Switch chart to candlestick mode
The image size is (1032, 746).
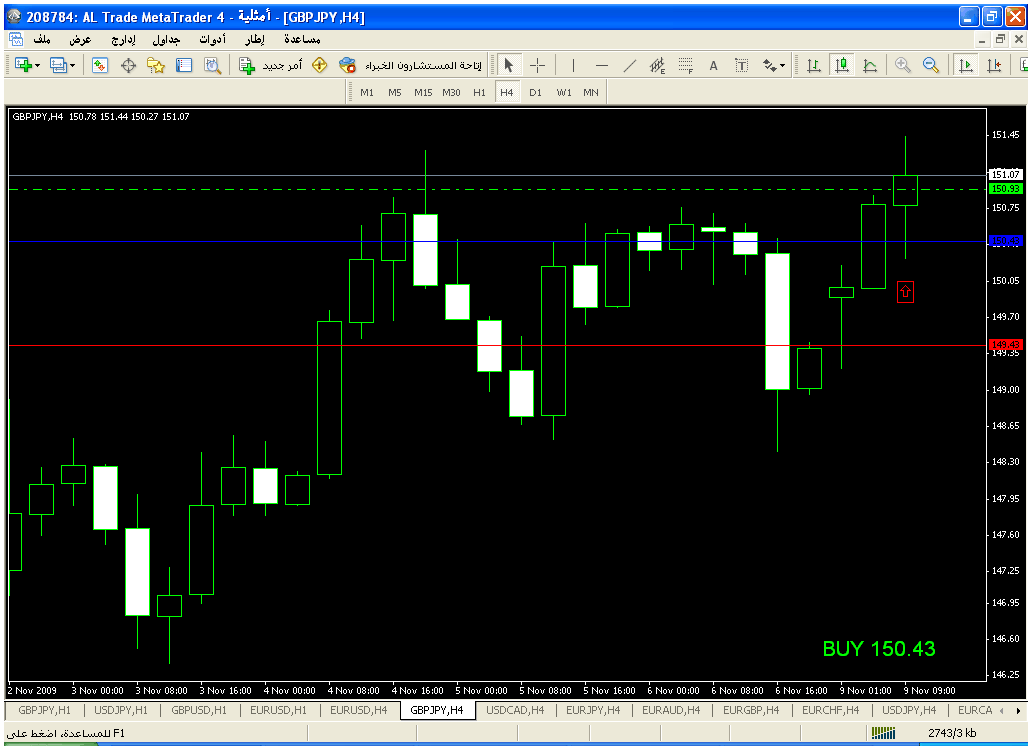coord(842,65)
